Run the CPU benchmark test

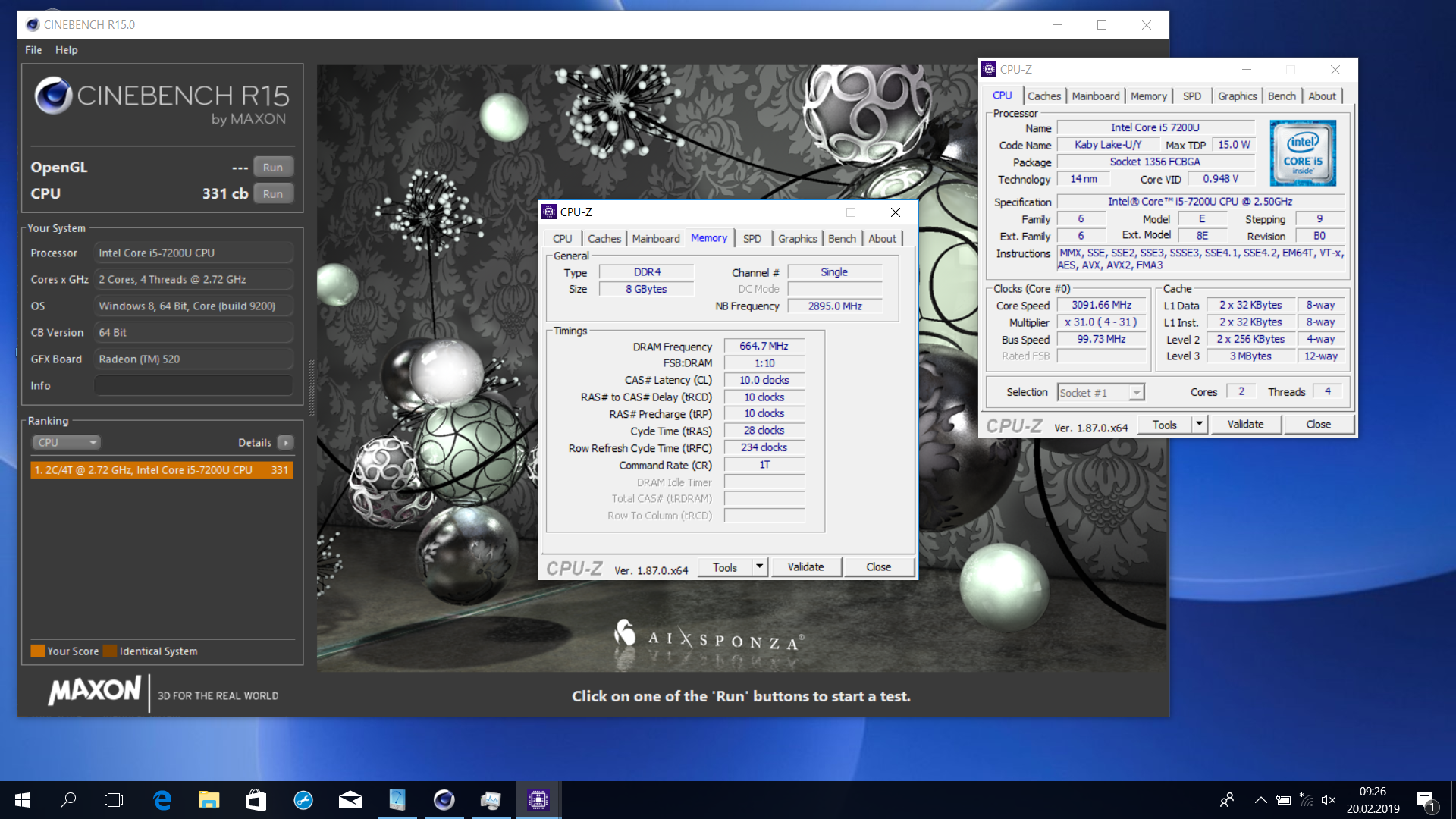tap(273, 193)
